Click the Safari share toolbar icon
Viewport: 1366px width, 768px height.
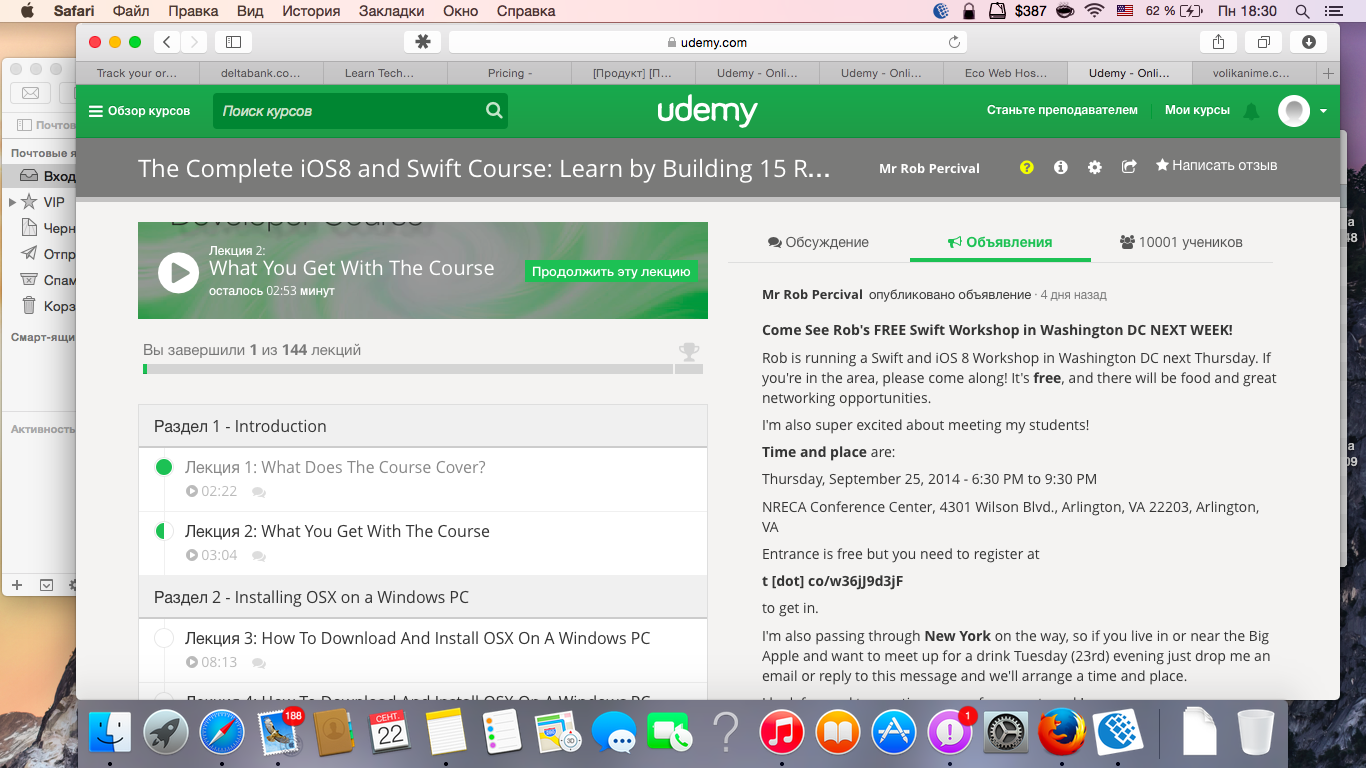(x=1218, y=42)
